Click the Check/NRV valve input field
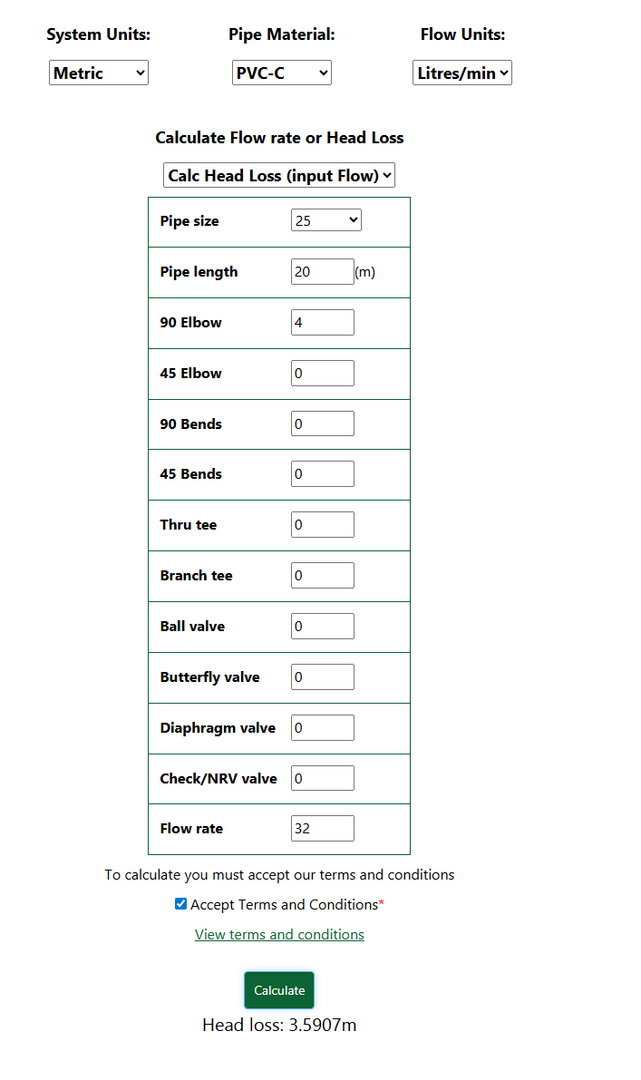 322,778
